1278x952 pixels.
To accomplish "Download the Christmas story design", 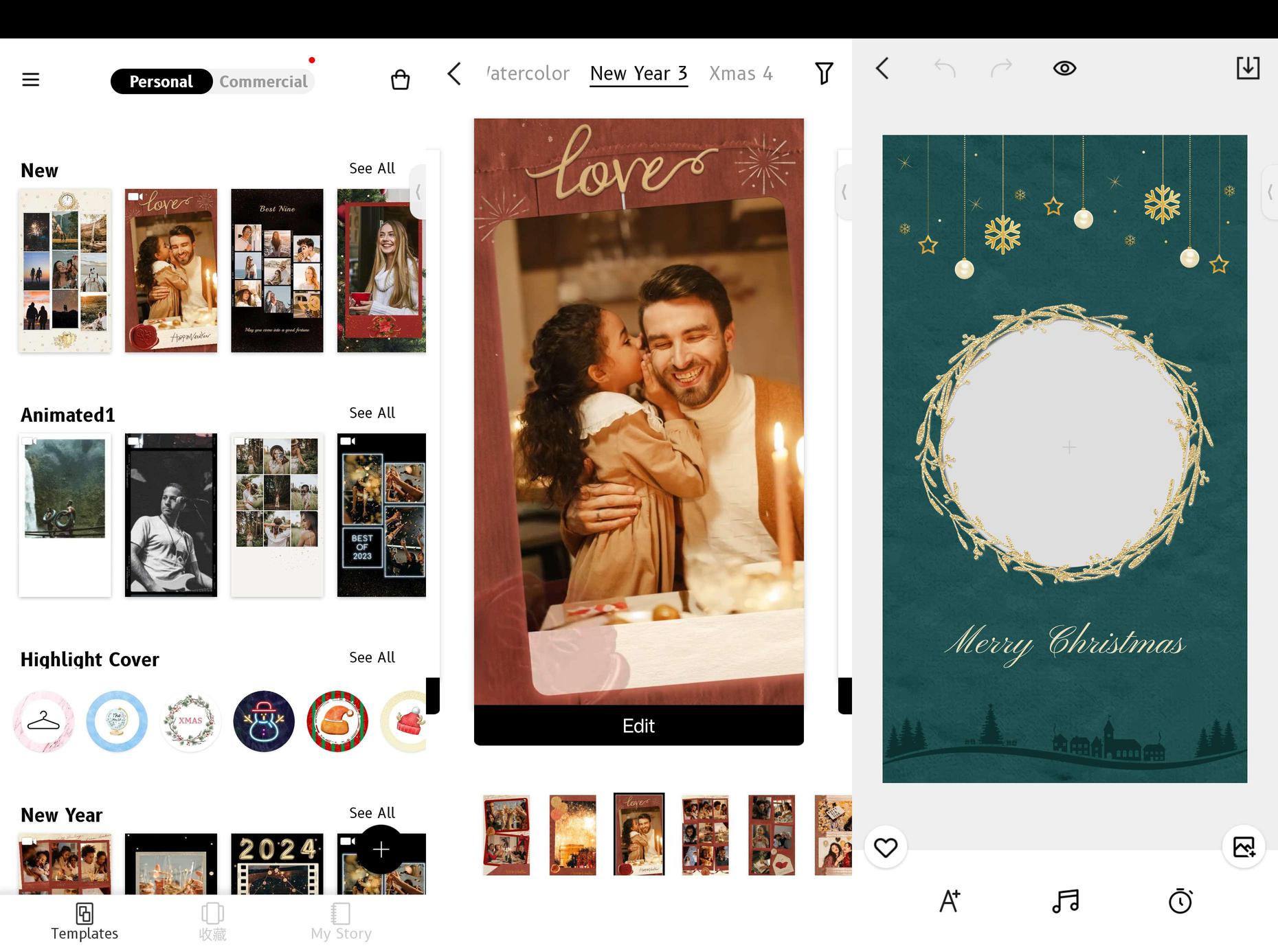I will 1247,69.
